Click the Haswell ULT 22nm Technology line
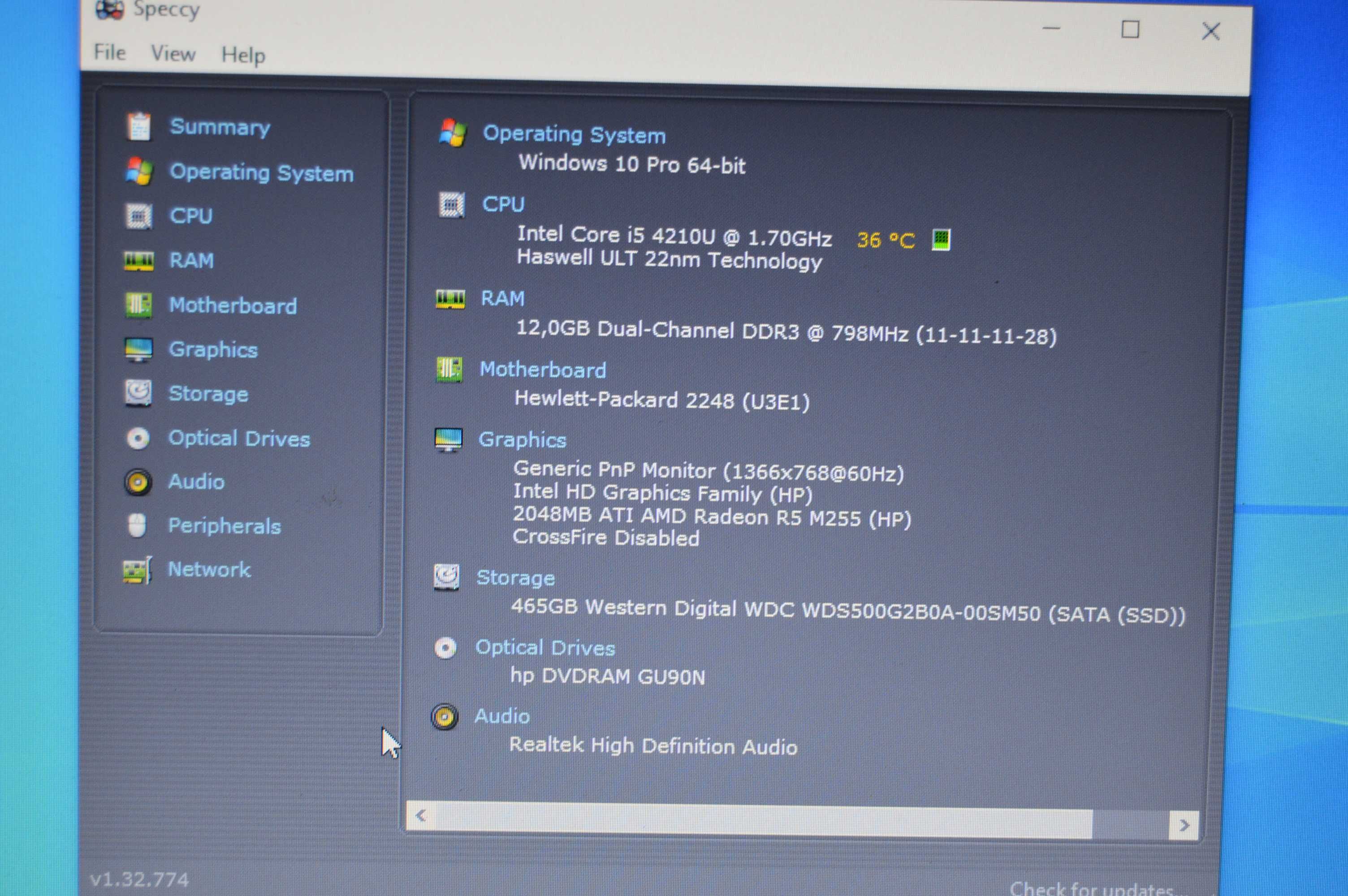The width and height of the screenshot is (1348, 896). pos(669,259)
